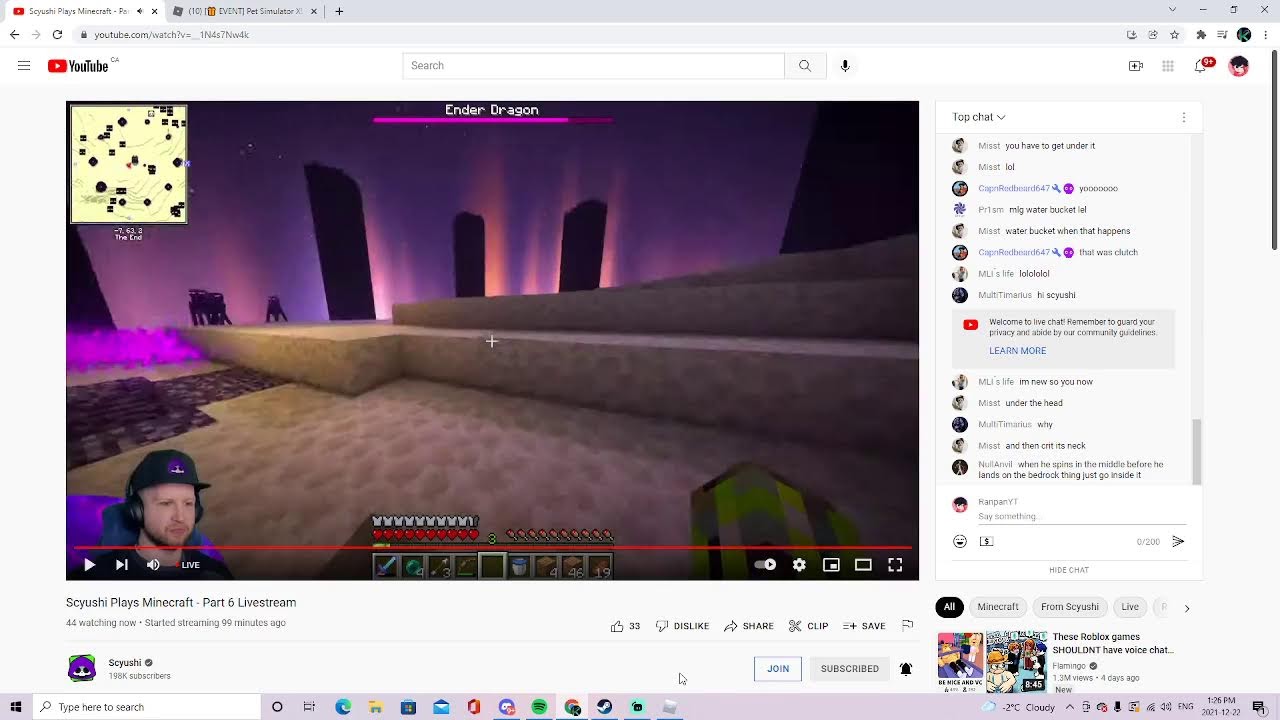This screenshot has height=720, width=1280.
Task: Report the video with the flag icon
Action: coord(908,626)
